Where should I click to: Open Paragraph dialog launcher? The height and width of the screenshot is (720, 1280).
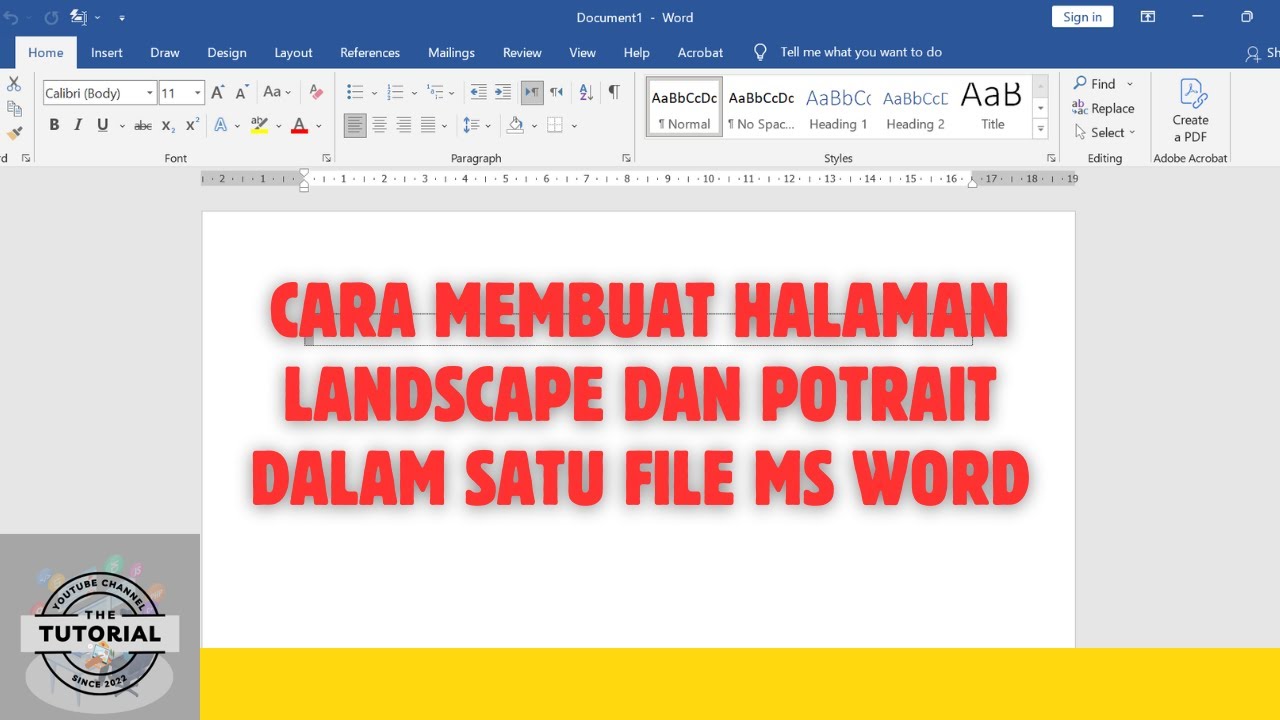626,158
